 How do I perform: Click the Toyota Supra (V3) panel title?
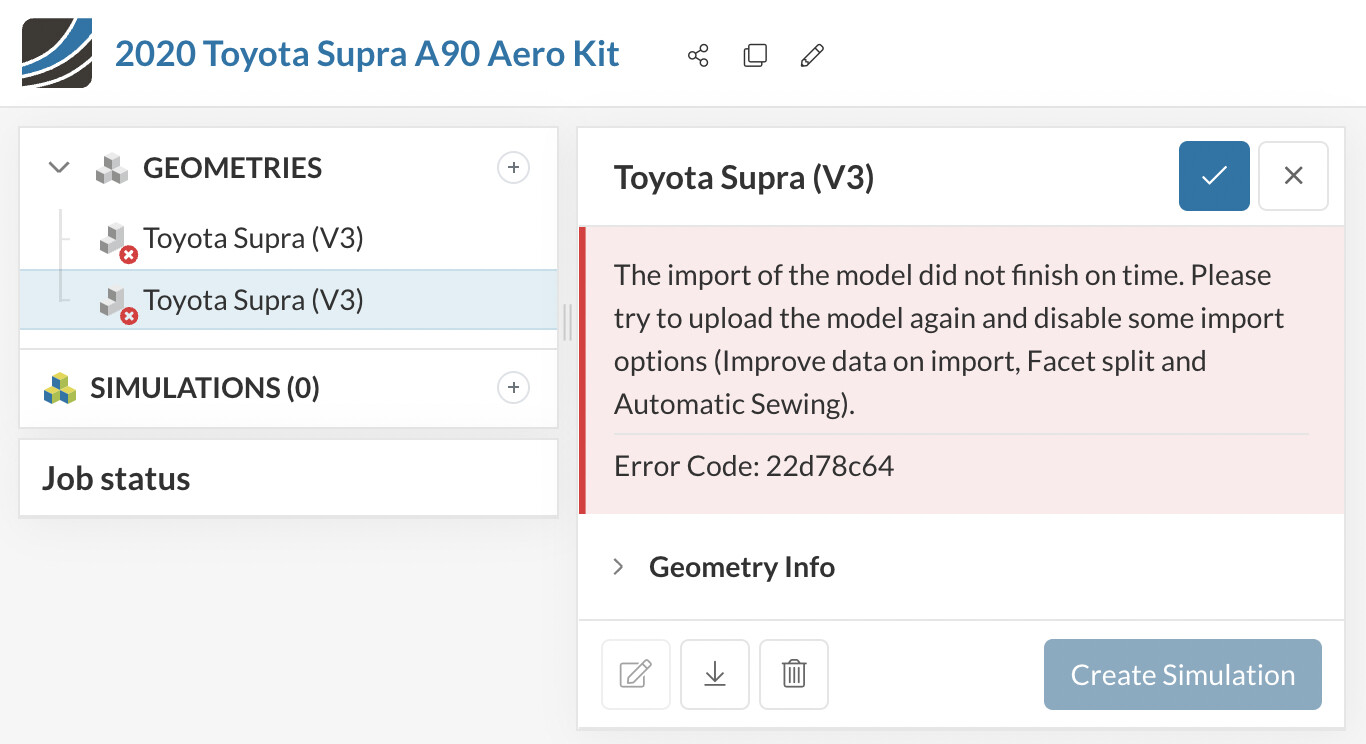[744, 177]
